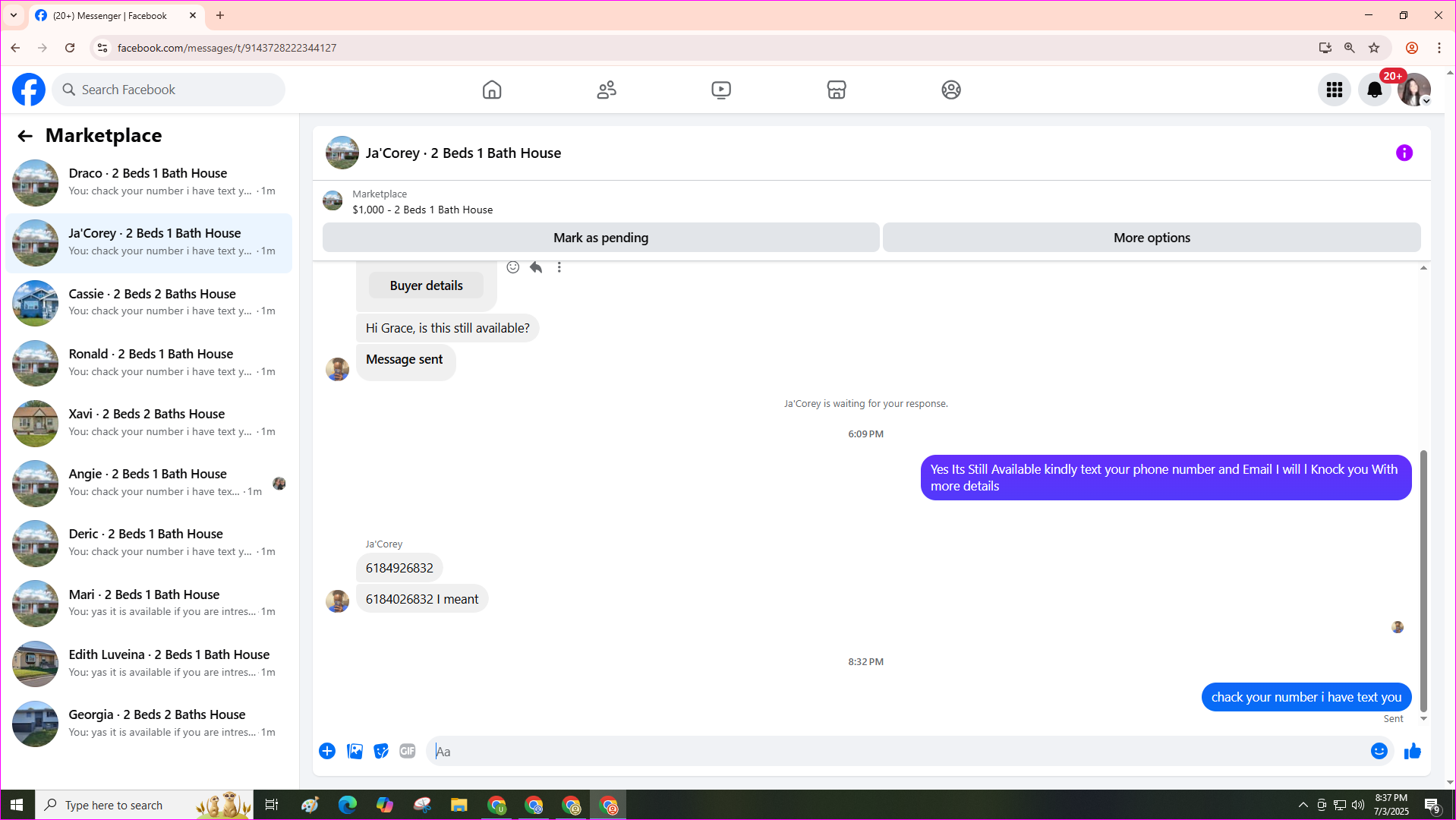Click the chat scrollbar thumb
The image size is (1456, 820).
(1423, 581)
